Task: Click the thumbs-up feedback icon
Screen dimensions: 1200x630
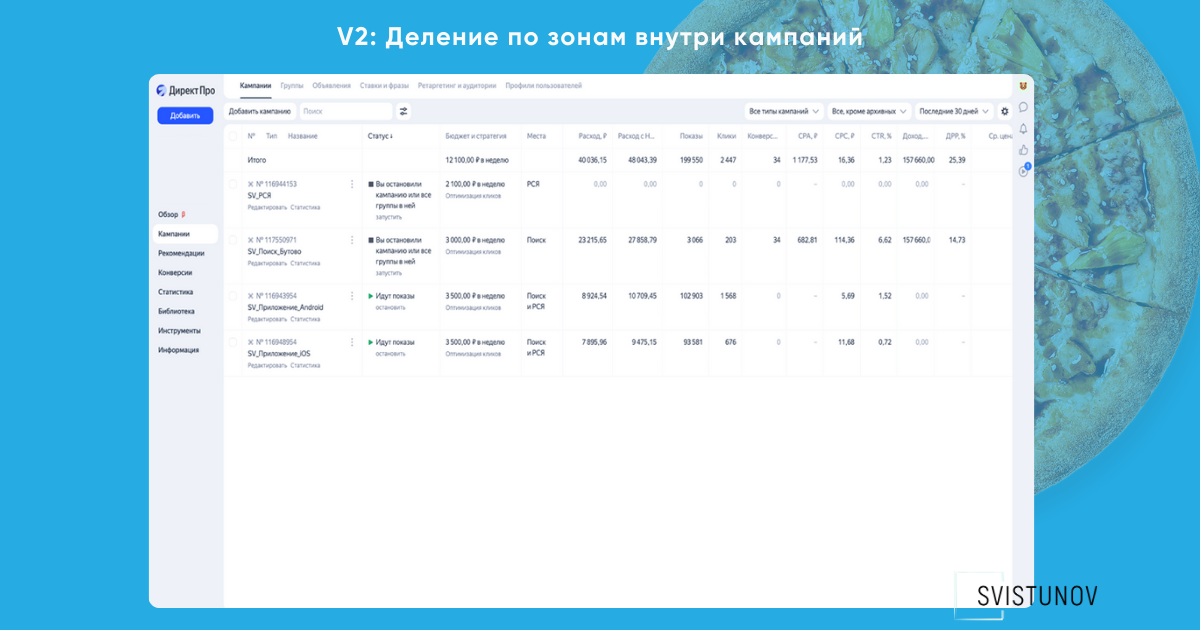Action: [x=1023, y=150]
